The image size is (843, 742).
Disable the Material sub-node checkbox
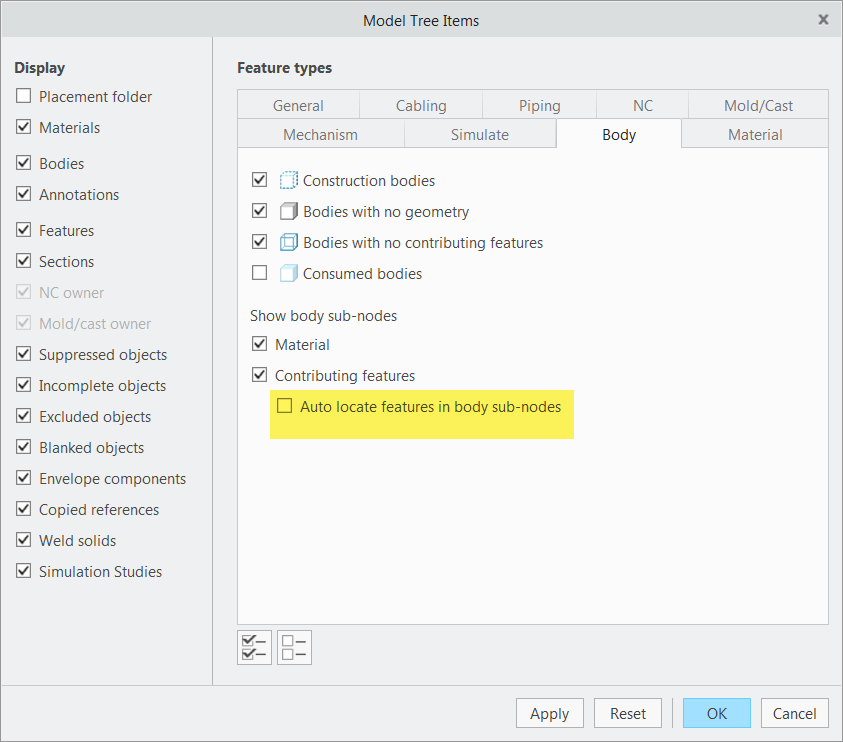tap(260, 344)
